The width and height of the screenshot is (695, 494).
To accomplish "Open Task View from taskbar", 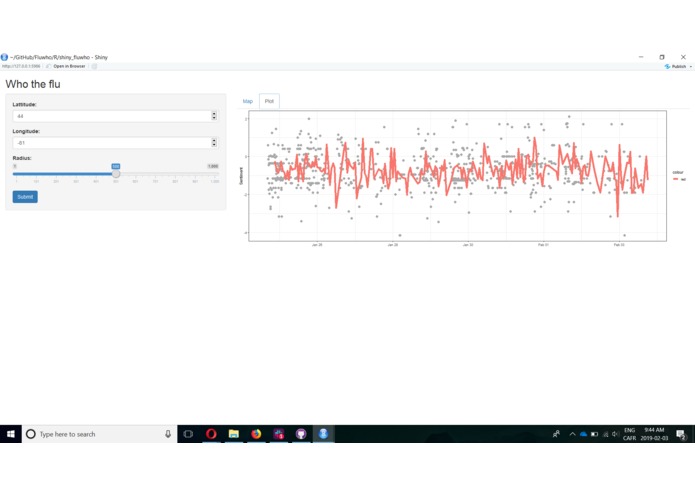I will coord(188,434).
